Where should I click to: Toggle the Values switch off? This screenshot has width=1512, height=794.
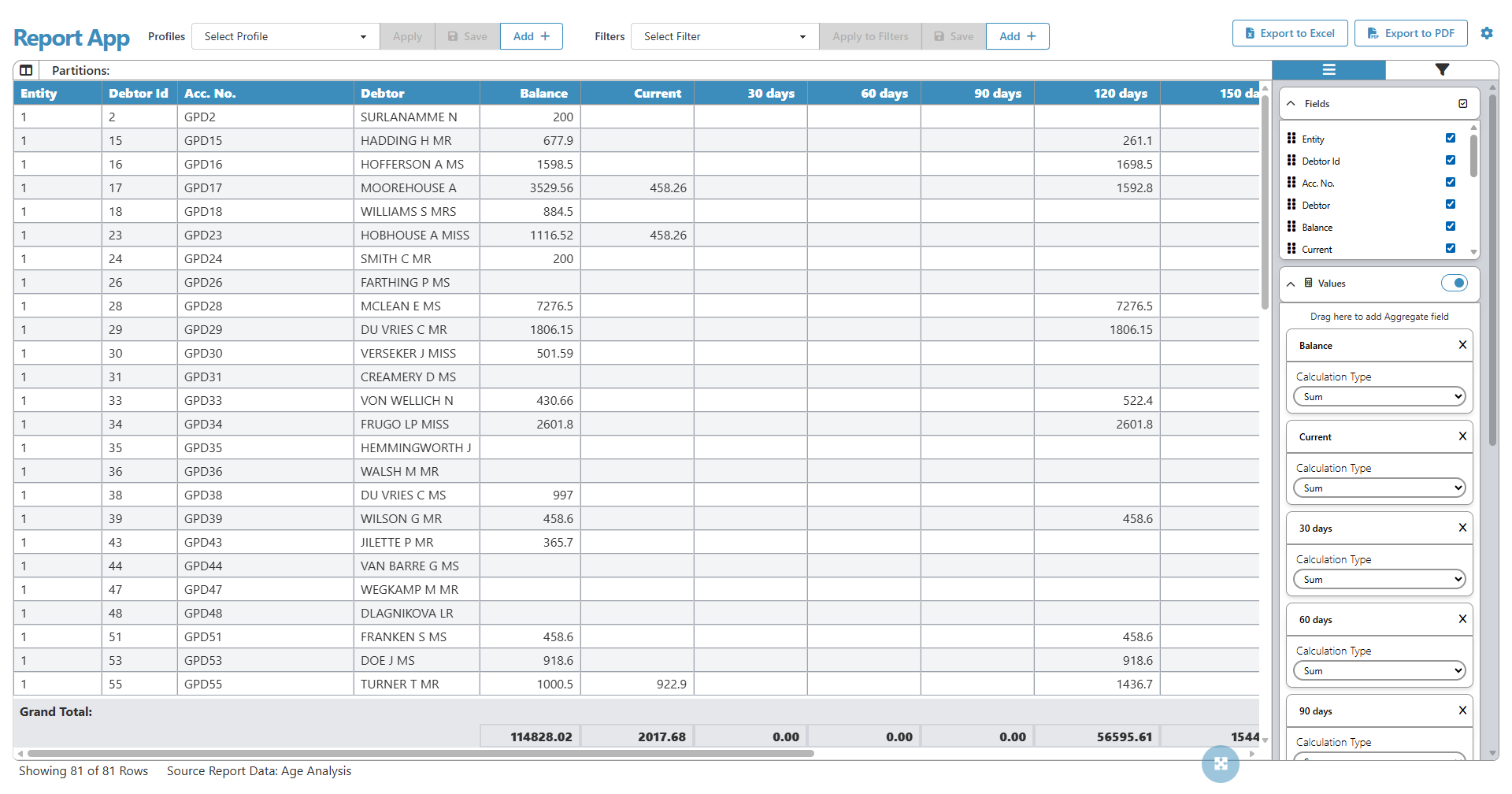tap(1454, 283)
